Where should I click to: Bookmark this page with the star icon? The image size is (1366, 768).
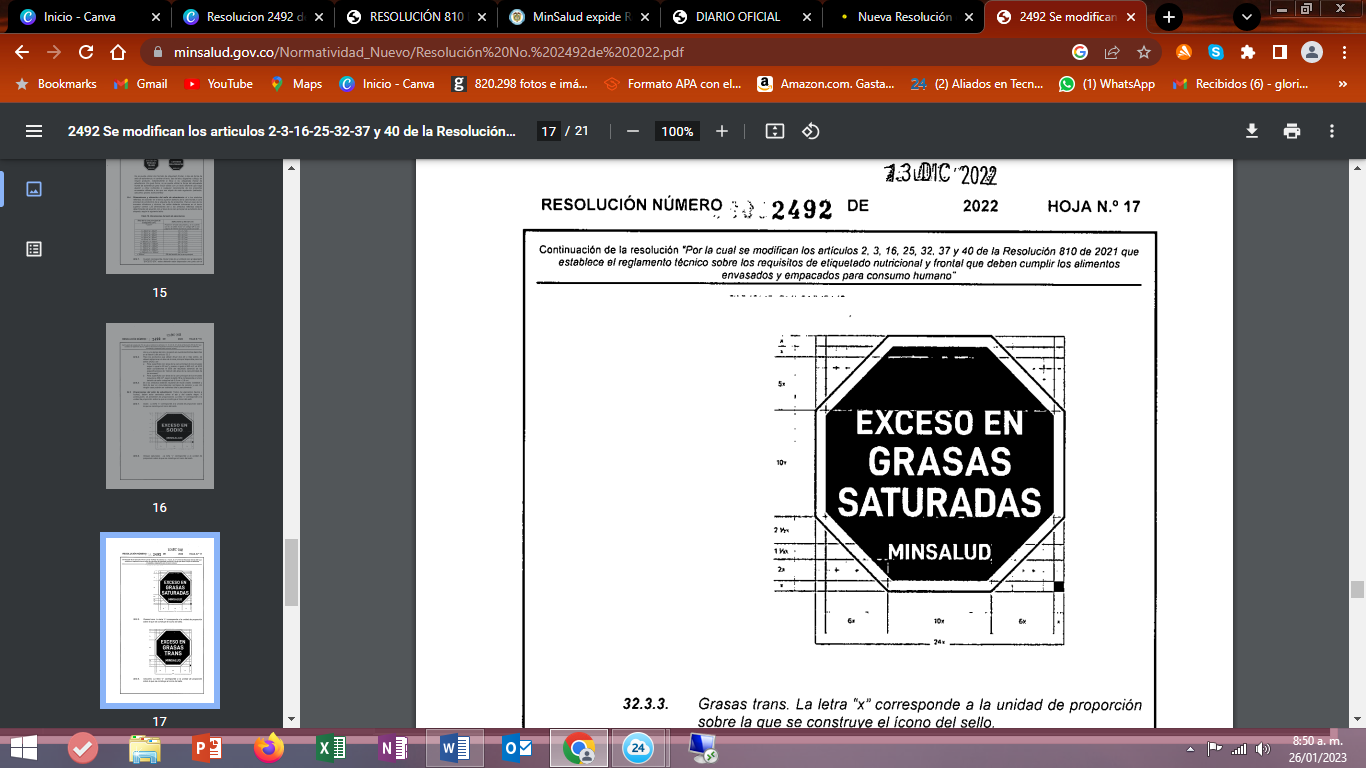point(1144,52)
